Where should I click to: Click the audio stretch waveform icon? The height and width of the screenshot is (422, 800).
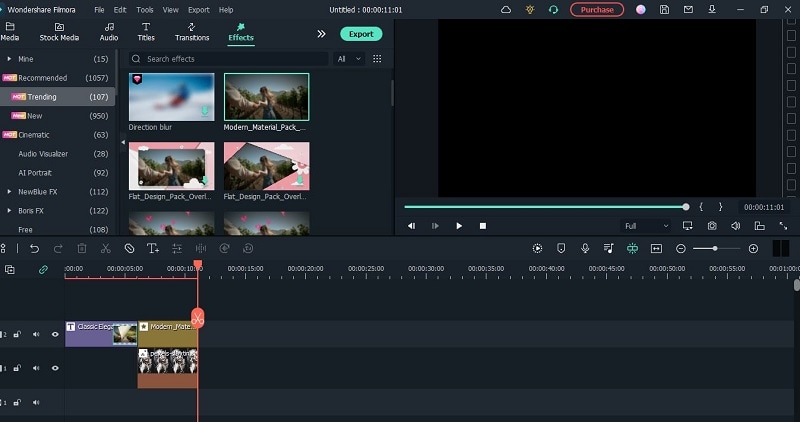point(201,249)
